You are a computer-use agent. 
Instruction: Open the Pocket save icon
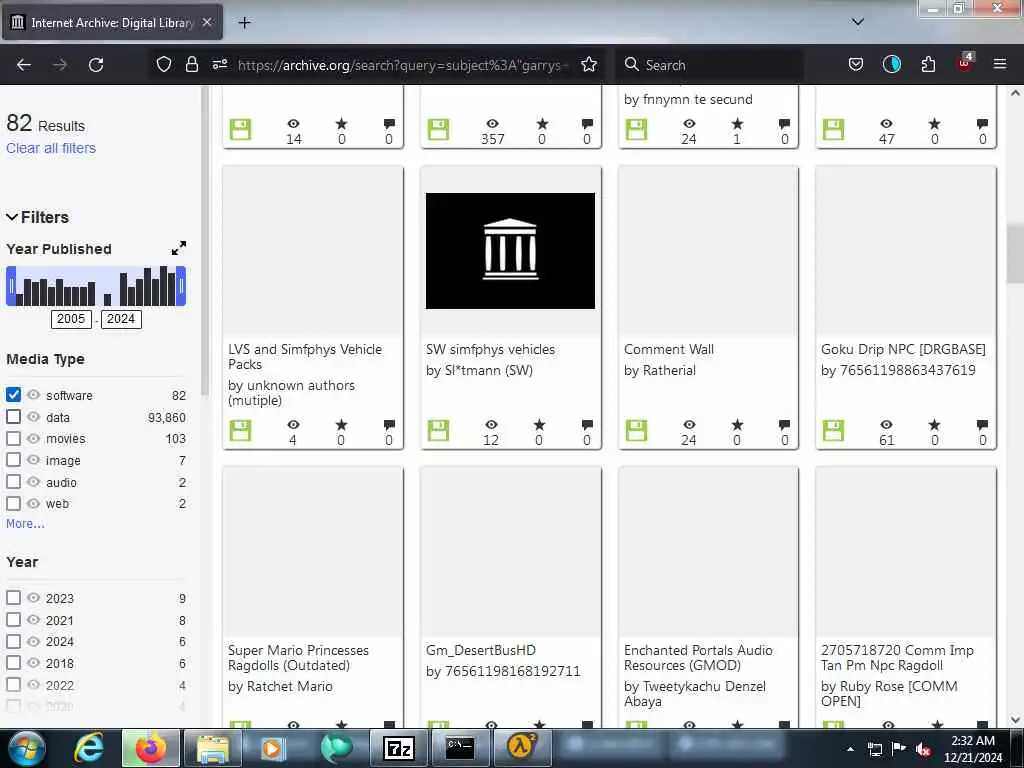pyautogui.click(x=856, y=65)
